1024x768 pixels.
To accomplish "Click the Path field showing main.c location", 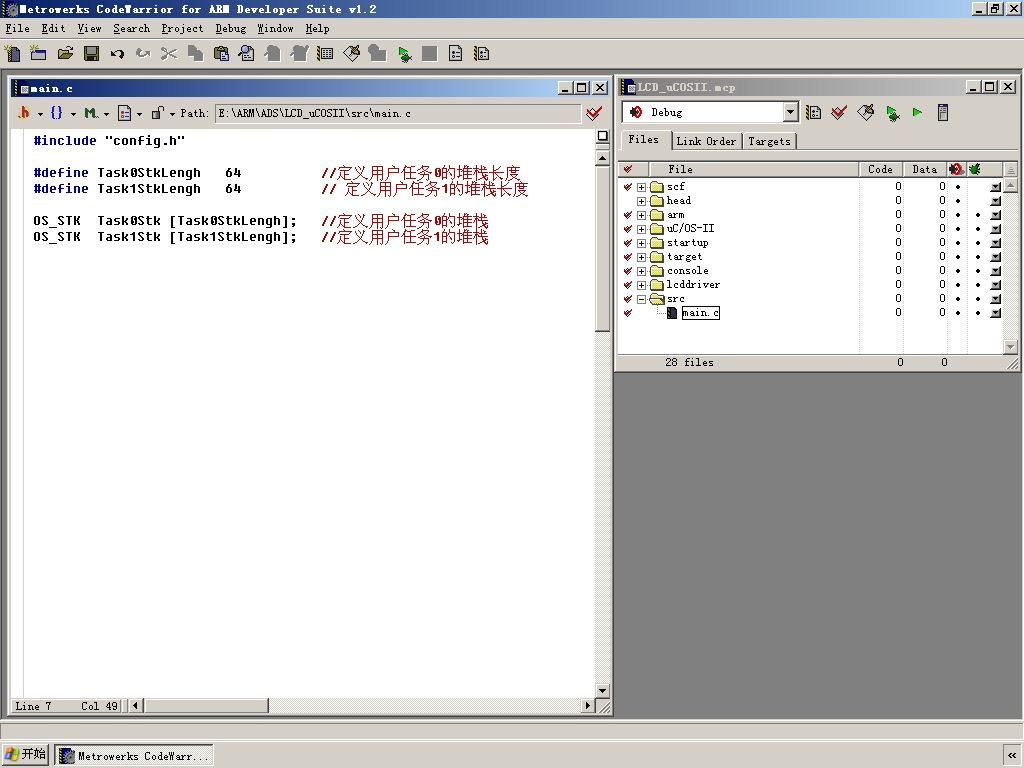I will [397, 114].
